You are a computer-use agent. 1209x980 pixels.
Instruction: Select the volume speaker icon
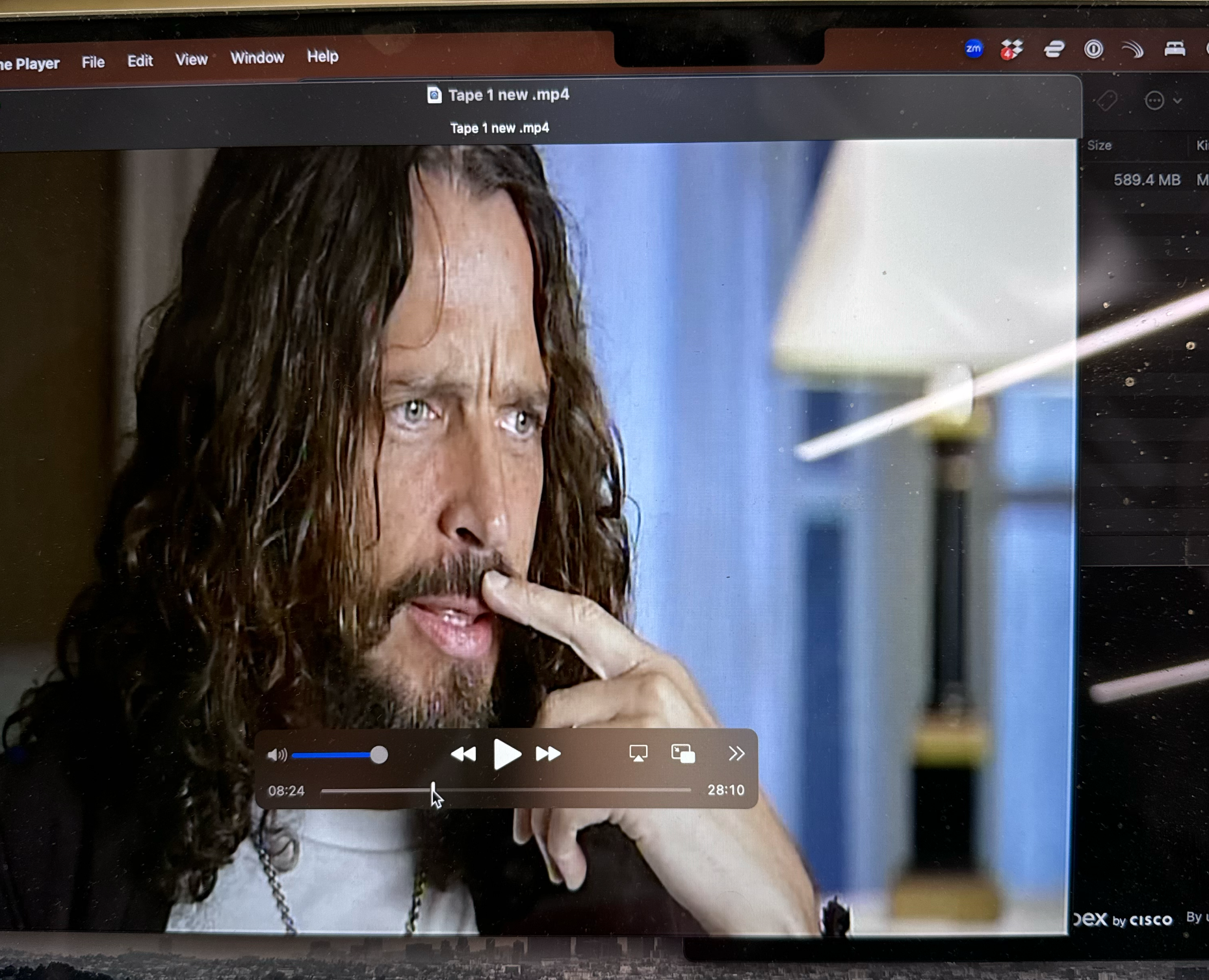[278, 754]
